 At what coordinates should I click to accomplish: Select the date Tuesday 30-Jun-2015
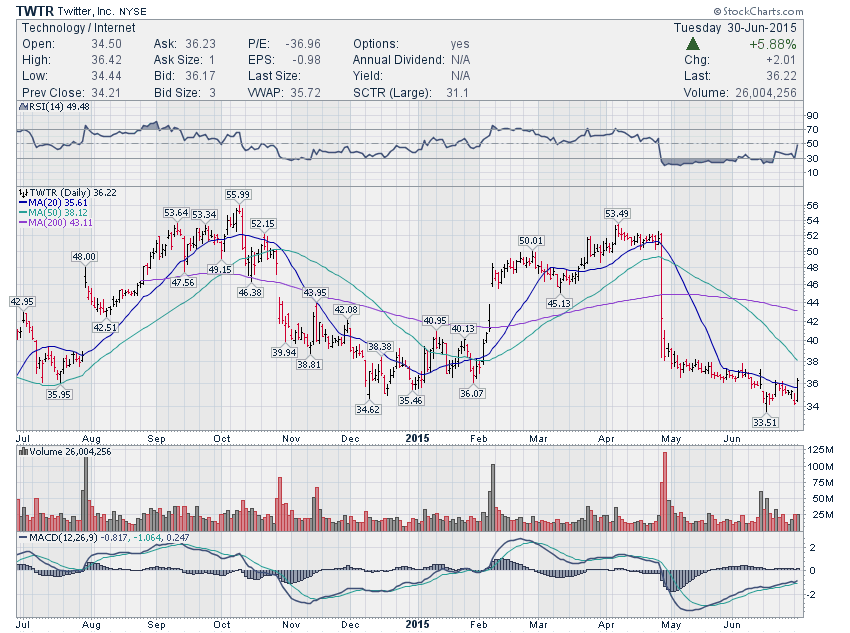[x=735, y=28]
